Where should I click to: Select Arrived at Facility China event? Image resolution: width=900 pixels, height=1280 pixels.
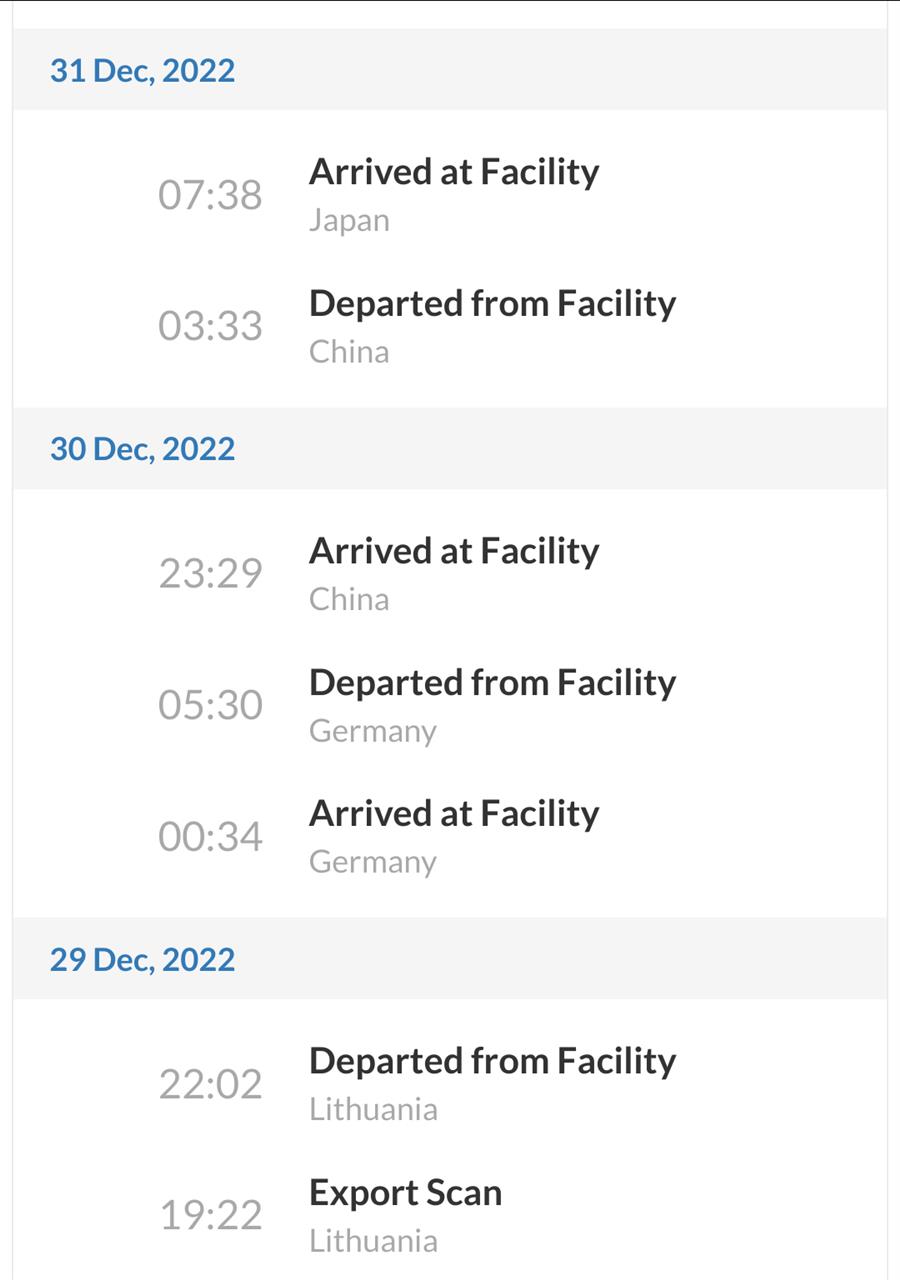tap(449, 573)
